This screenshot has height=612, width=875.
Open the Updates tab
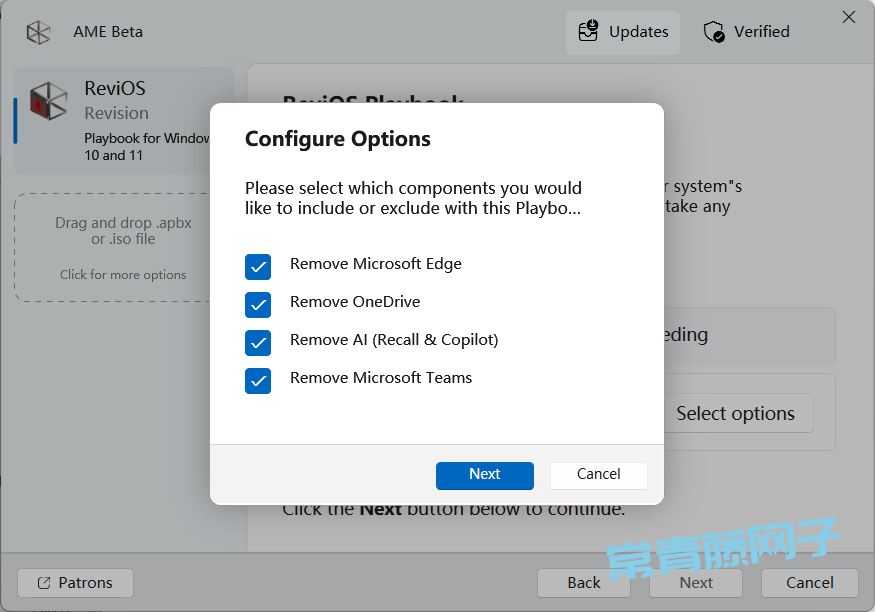(x=622, y=32)
